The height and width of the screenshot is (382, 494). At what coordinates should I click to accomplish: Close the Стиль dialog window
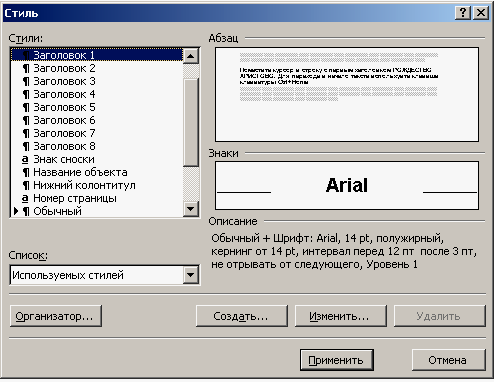tap(481, 13)
